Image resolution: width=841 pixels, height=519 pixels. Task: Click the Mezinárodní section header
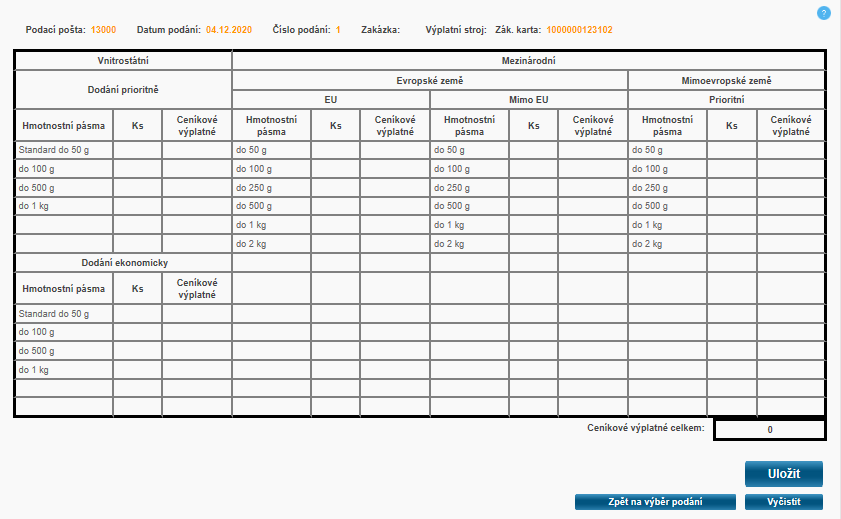528,61
